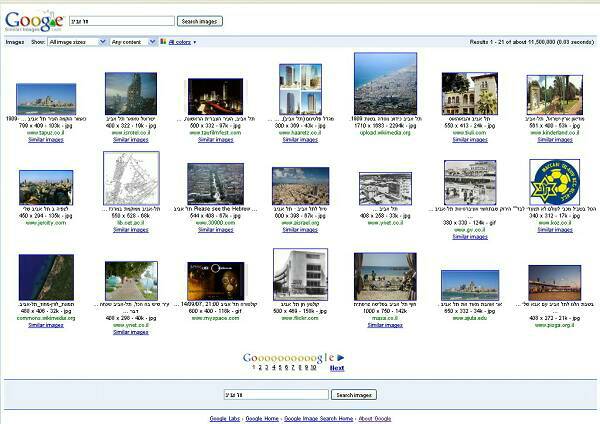Open the line-drawn city map thumbnail
This screenshot has width=600, height=424.
[x=131, y=178]
